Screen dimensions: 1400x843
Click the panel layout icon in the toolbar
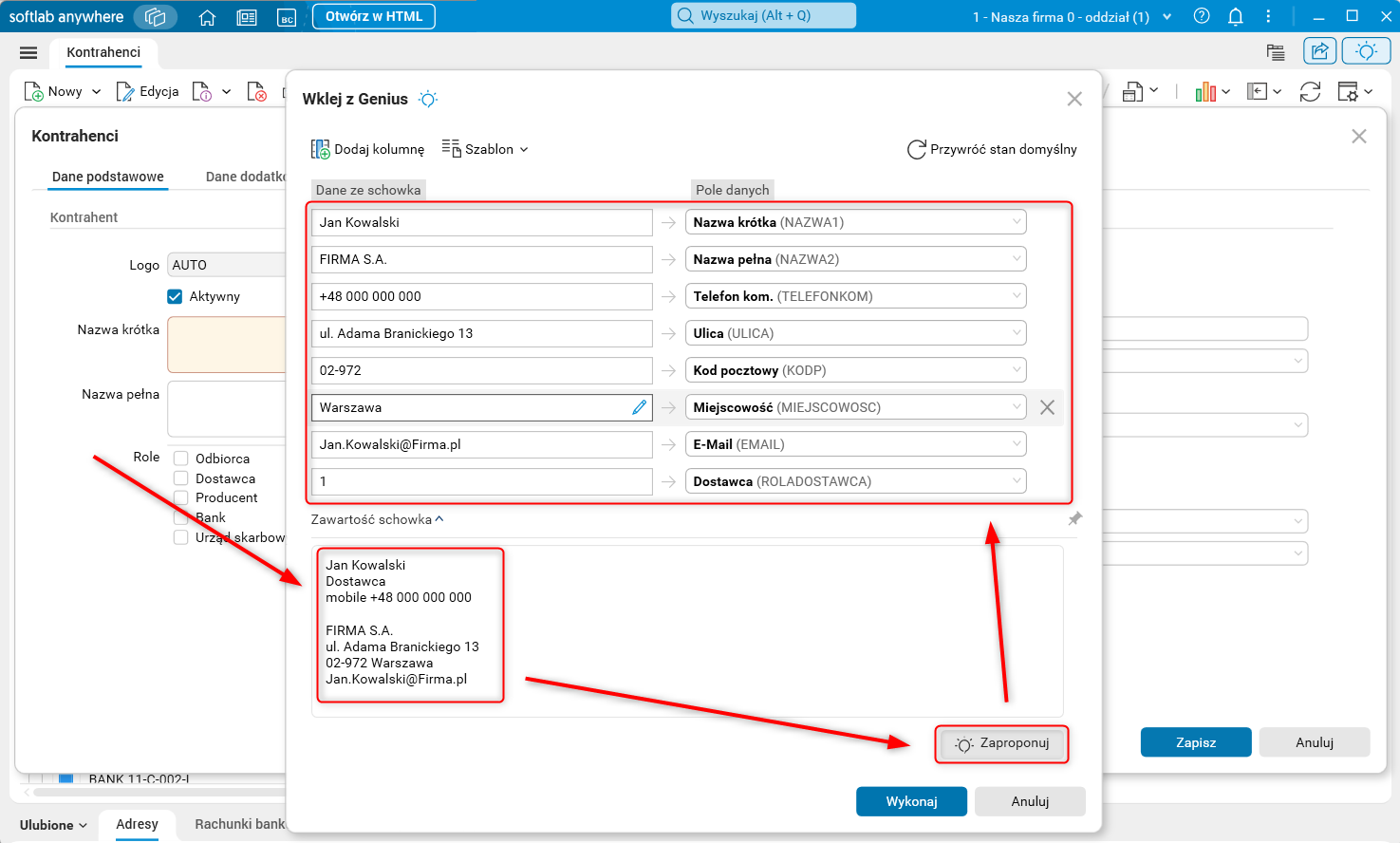tap(1258, 91)
